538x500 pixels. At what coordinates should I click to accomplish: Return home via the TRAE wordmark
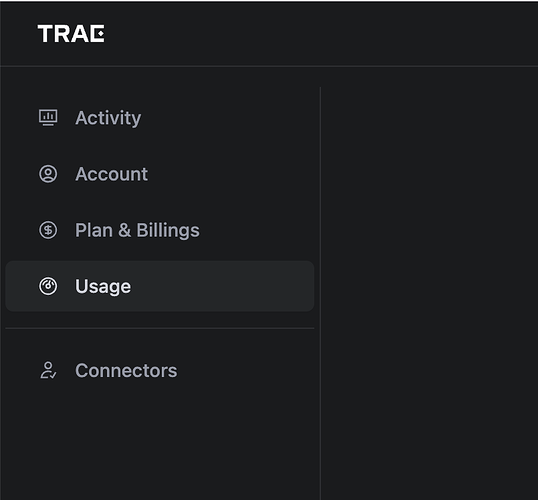coord(71,34)
